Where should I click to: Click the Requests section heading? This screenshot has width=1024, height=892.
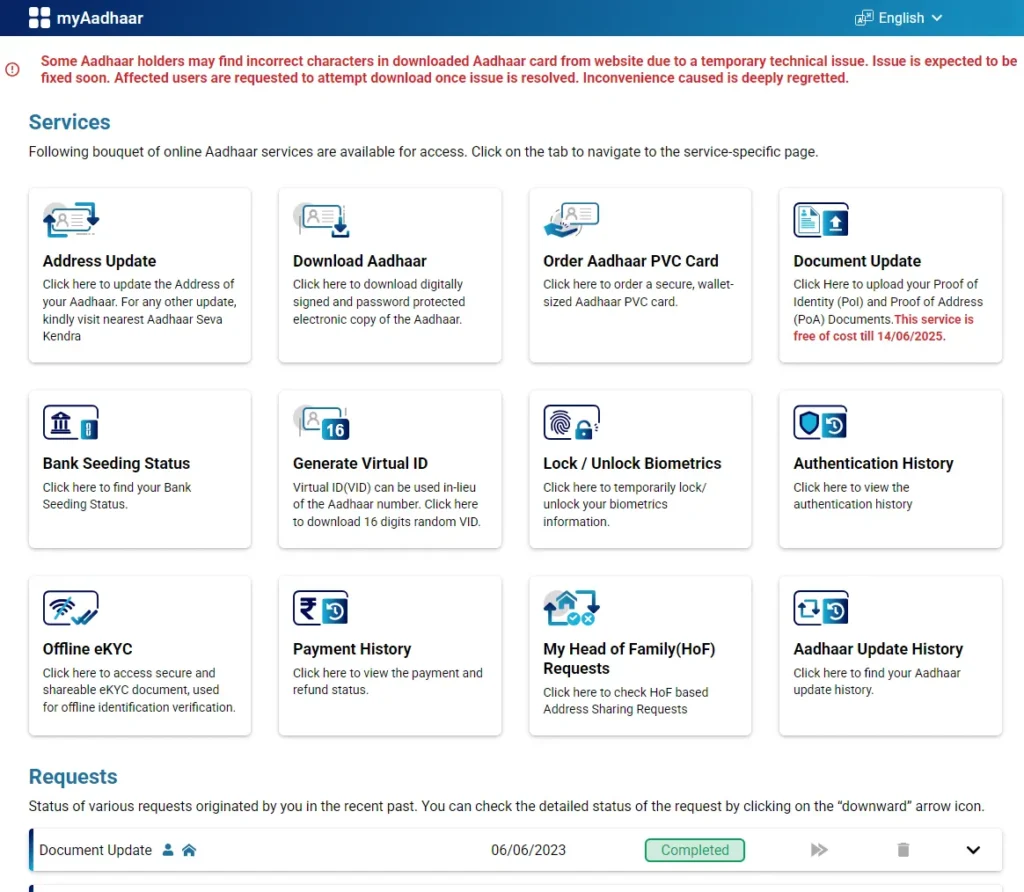coord(73,776)
